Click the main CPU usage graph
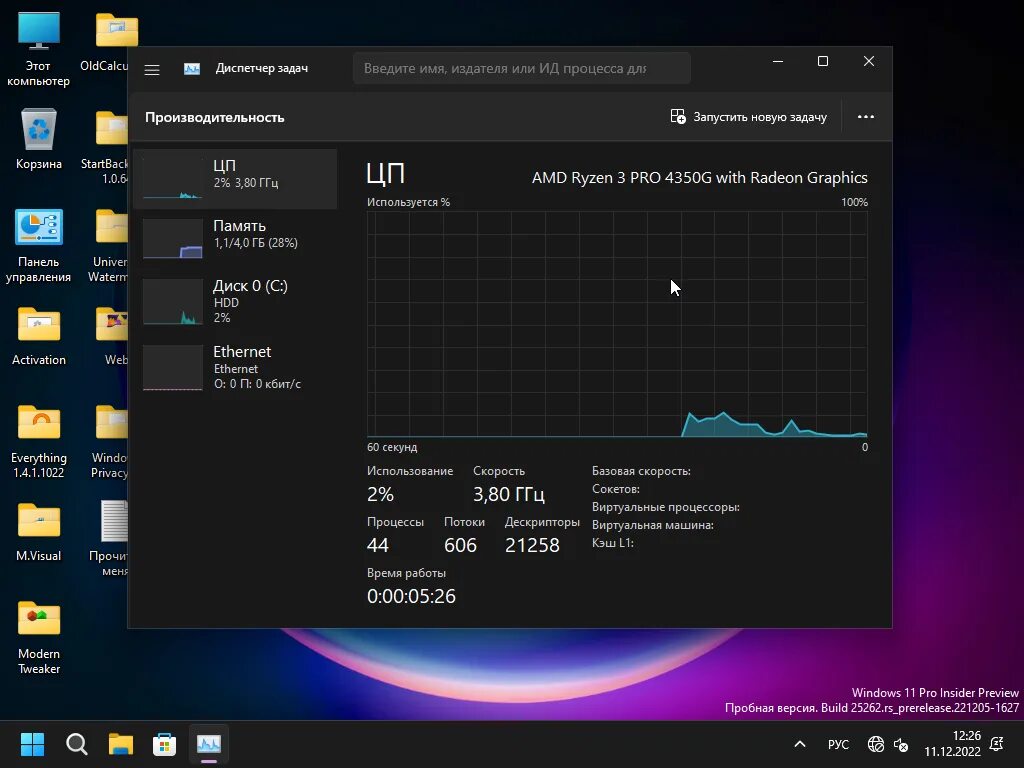Viewport: 1024px width, 768px height. coord(617,324)
